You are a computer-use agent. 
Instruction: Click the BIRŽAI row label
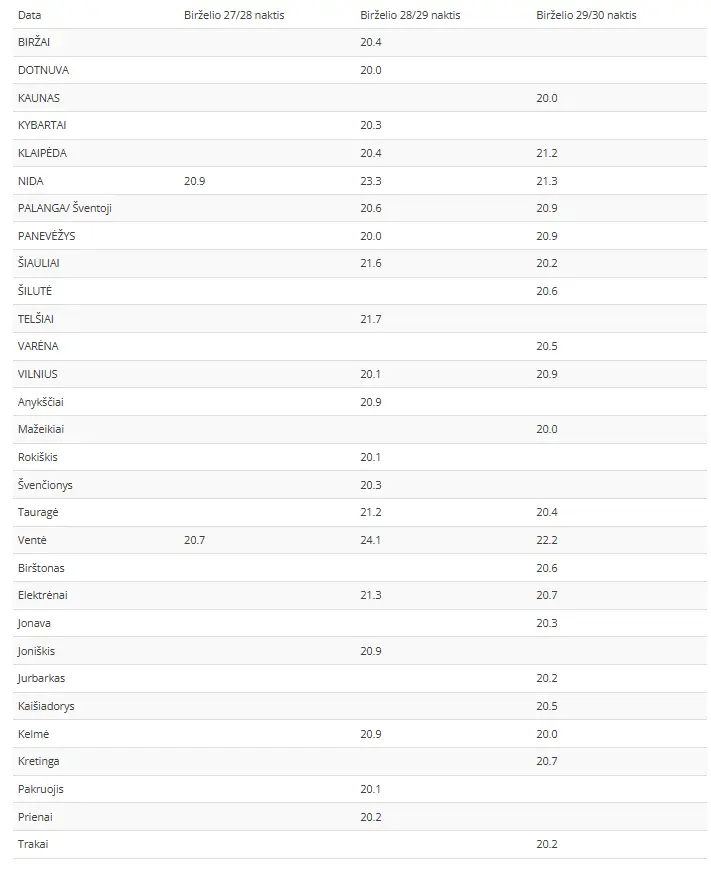coord(34,42)
